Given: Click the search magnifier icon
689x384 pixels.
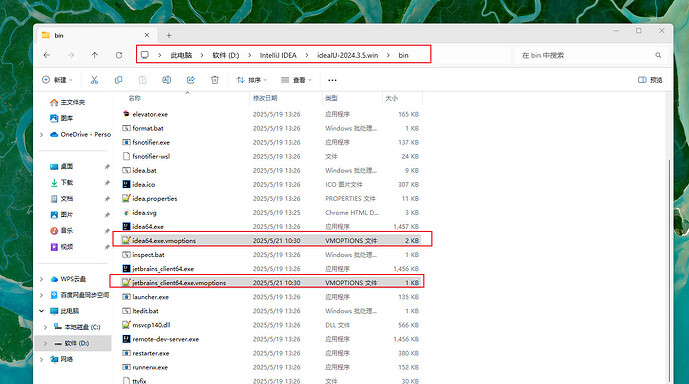Looking at the screenshot, I should coord(658,55).
